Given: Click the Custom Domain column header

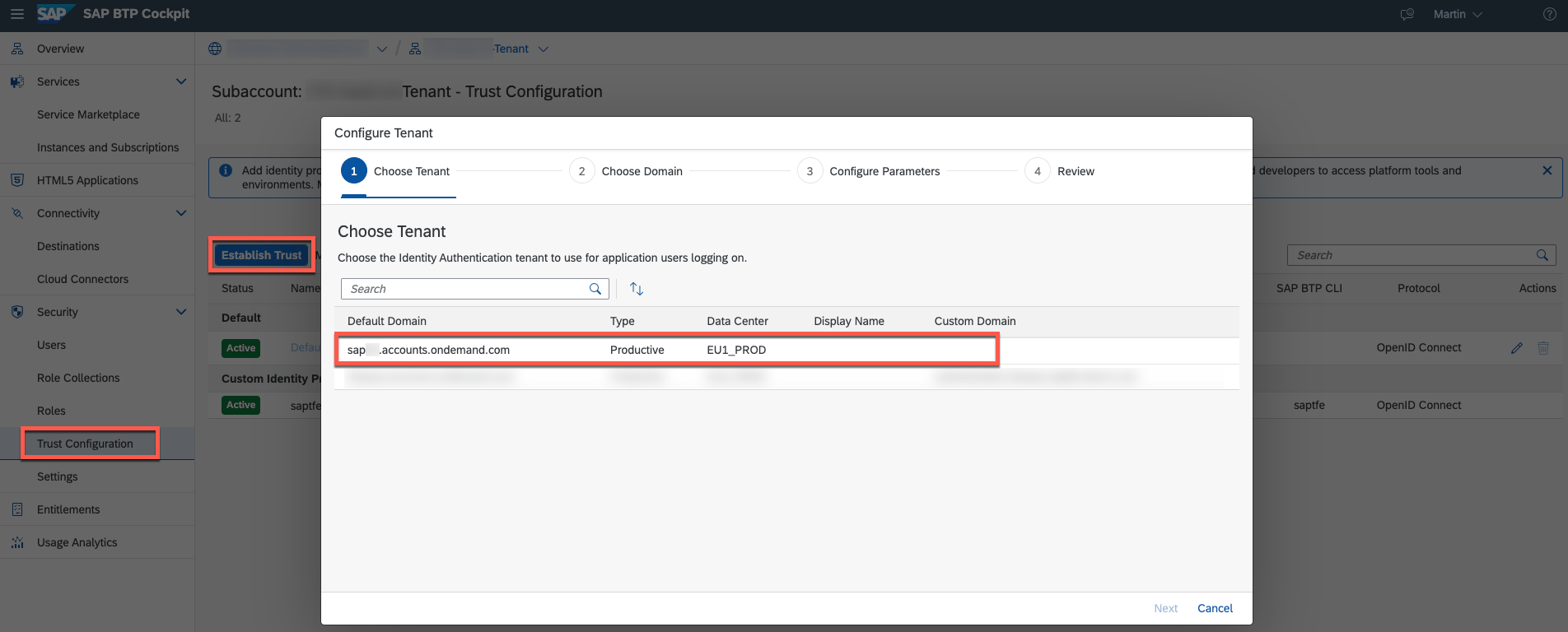Looking at the screenshot, I should pyautogui.click(x=975, y=321).
